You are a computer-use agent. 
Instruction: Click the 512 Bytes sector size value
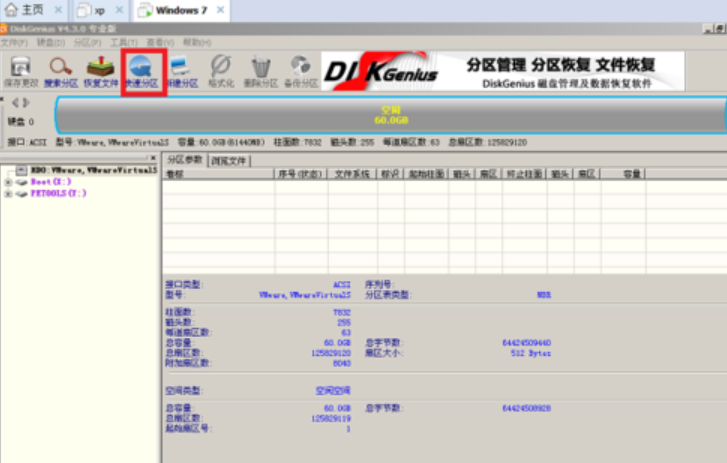pyautogui.click(x=531, y=353)
